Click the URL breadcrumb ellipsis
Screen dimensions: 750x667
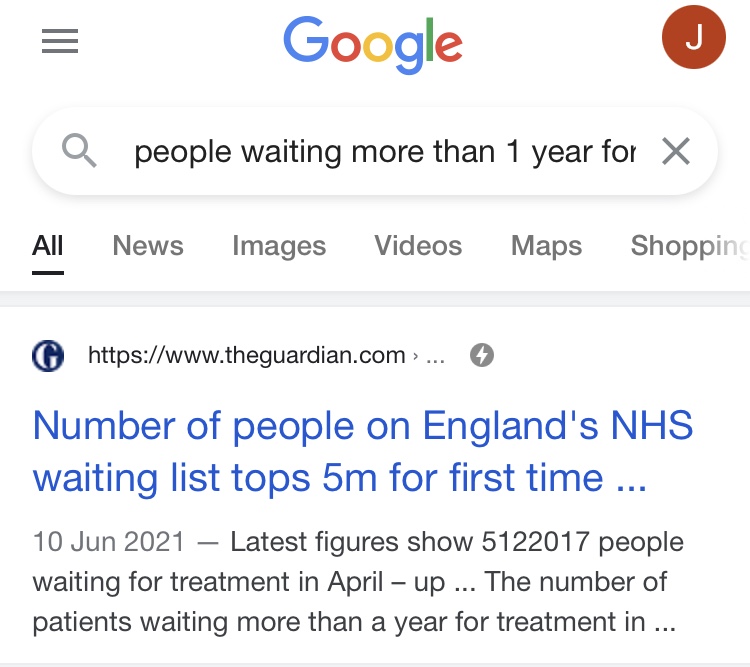coord(435,356)
